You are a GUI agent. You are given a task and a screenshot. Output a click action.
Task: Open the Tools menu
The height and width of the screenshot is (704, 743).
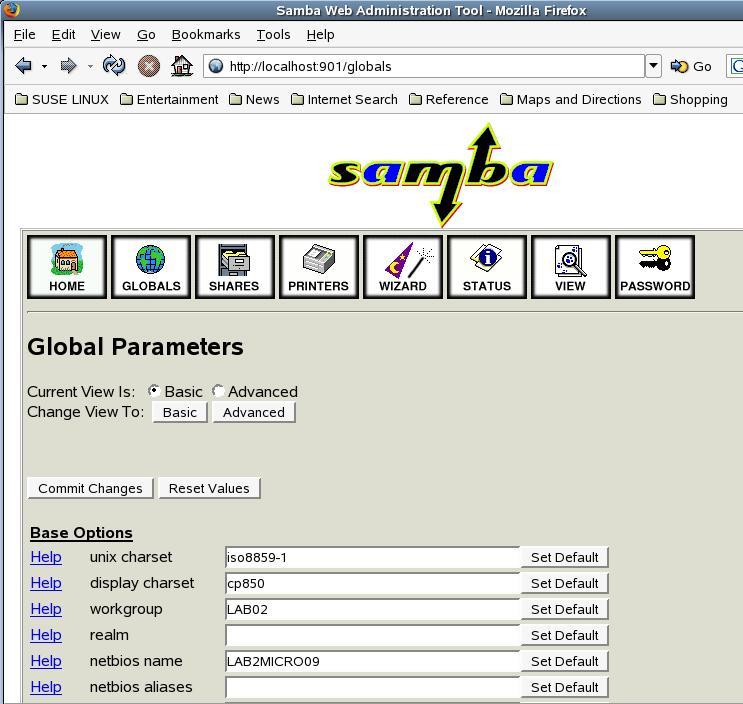click(273, 35)
